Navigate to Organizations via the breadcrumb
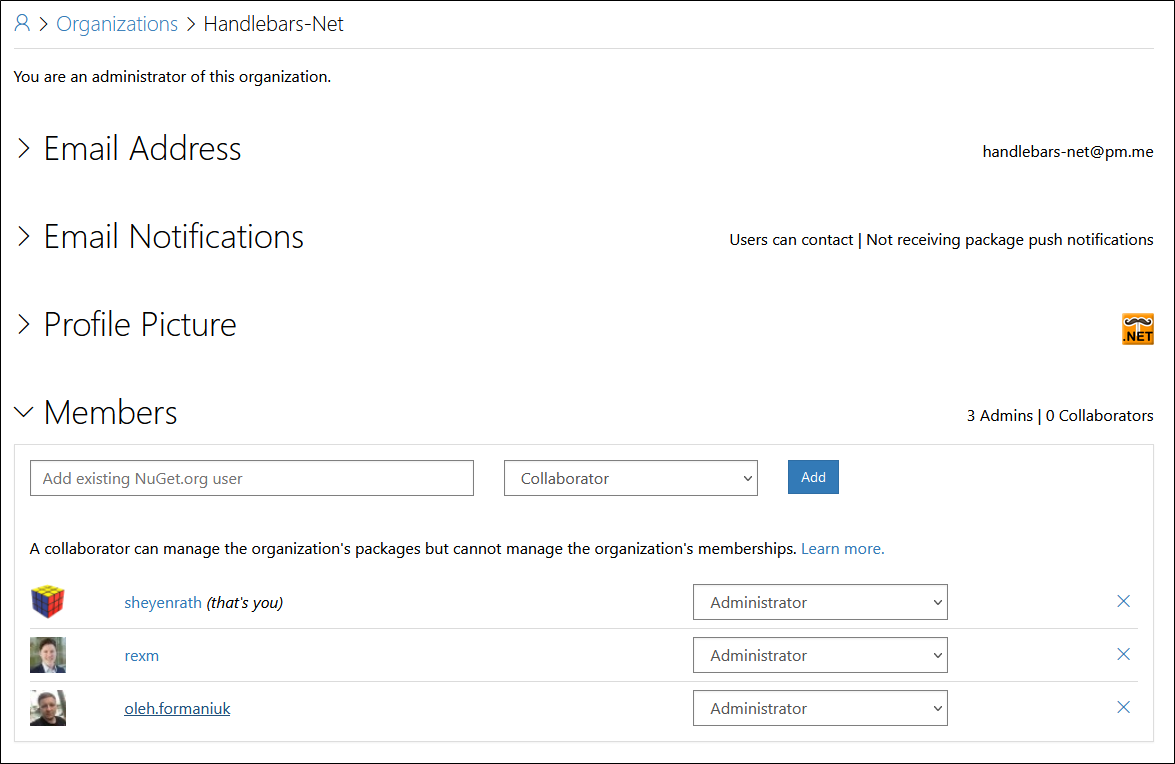This screenshot has height=764, width=1175. click(117, 23)
